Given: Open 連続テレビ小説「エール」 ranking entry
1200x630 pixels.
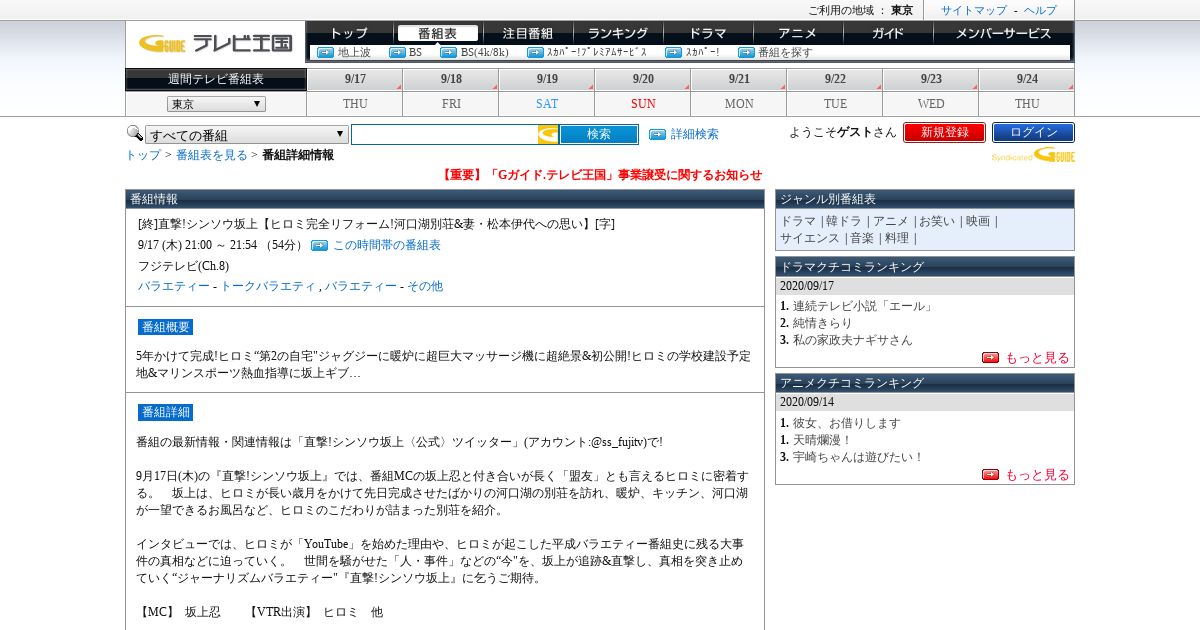Looking at the screenshot, I should click(862, 306).
